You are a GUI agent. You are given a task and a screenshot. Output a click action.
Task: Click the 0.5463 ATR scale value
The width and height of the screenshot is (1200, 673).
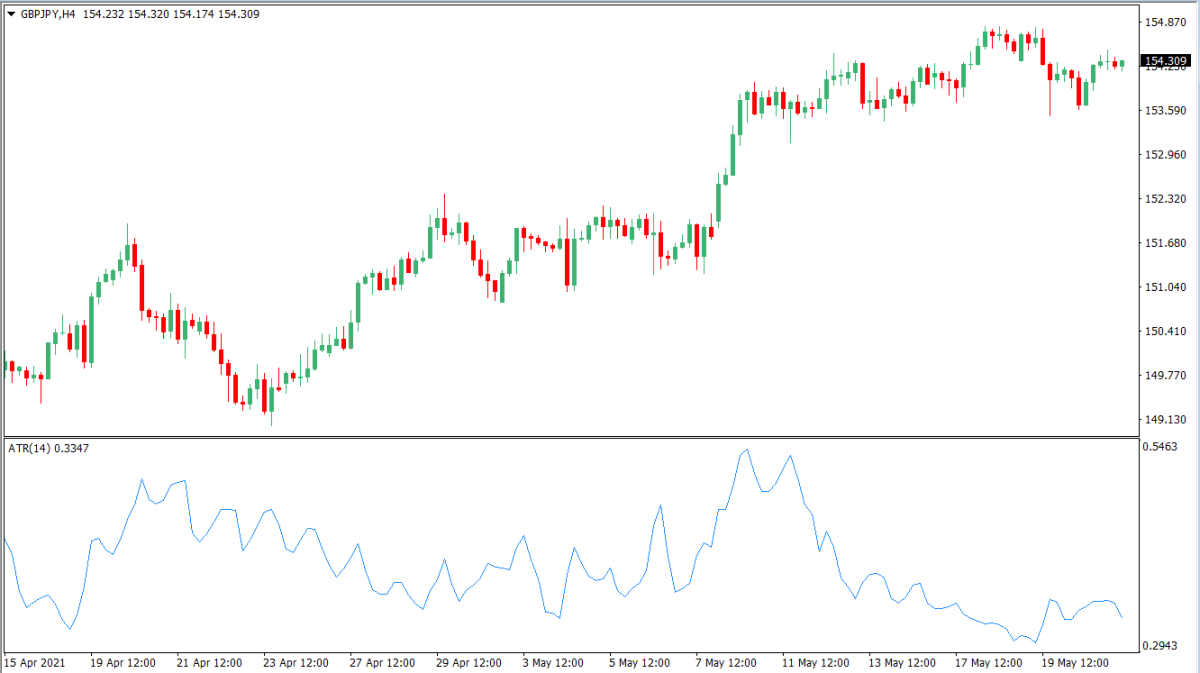[1164, 447]
